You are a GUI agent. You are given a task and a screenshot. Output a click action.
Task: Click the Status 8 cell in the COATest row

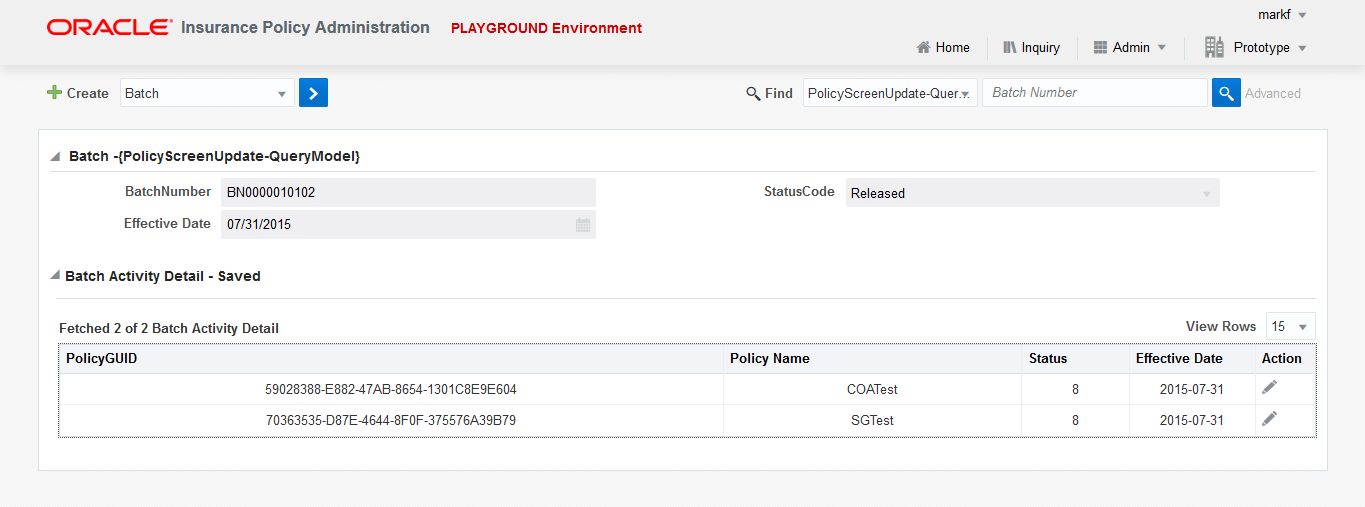coord(1076,389)
